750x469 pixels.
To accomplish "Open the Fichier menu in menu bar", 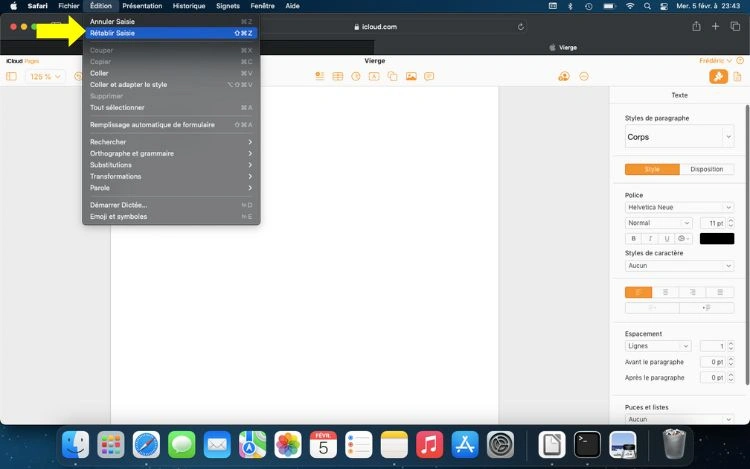I will coord(68,6).
